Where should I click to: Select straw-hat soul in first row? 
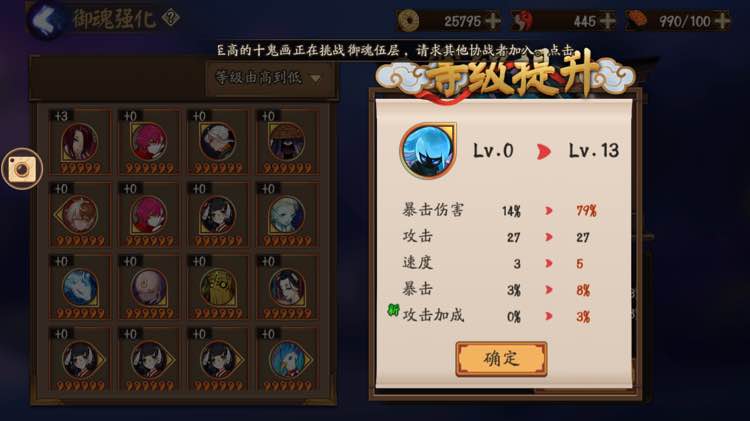pyautogui.click(x=287, y=142)
